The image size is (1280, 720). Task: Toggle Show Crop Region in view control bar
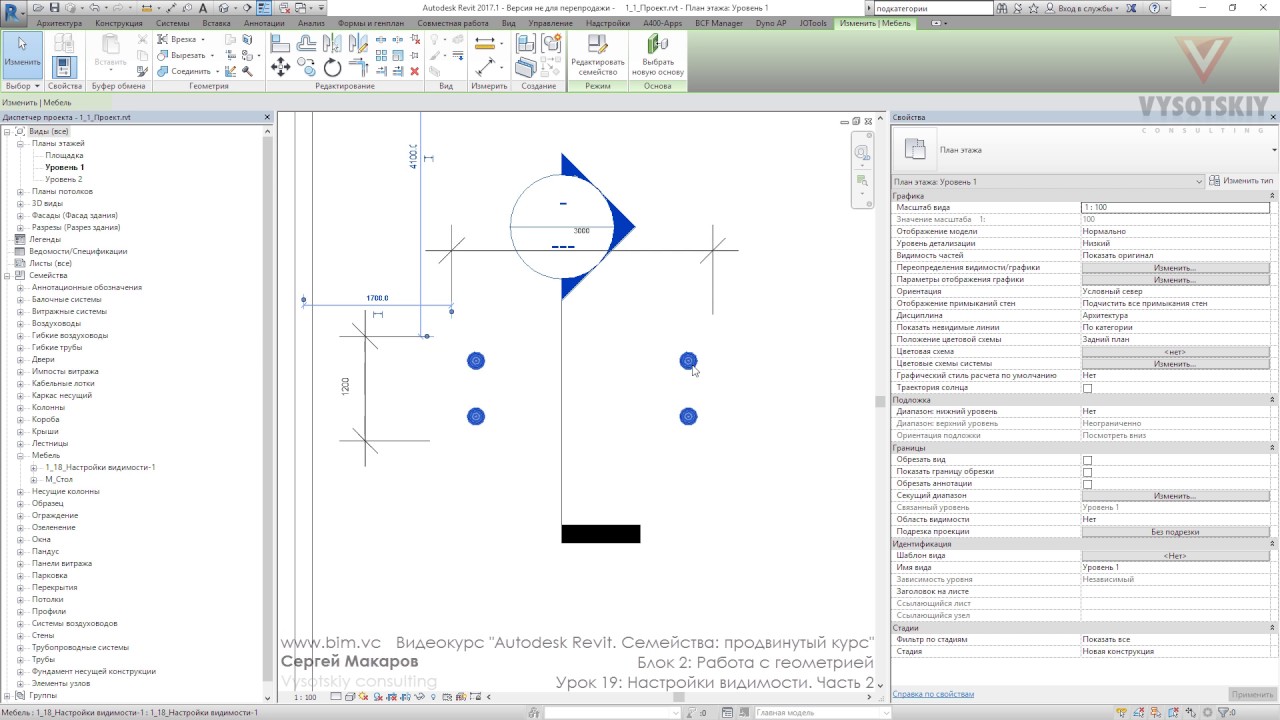(406, 697)
